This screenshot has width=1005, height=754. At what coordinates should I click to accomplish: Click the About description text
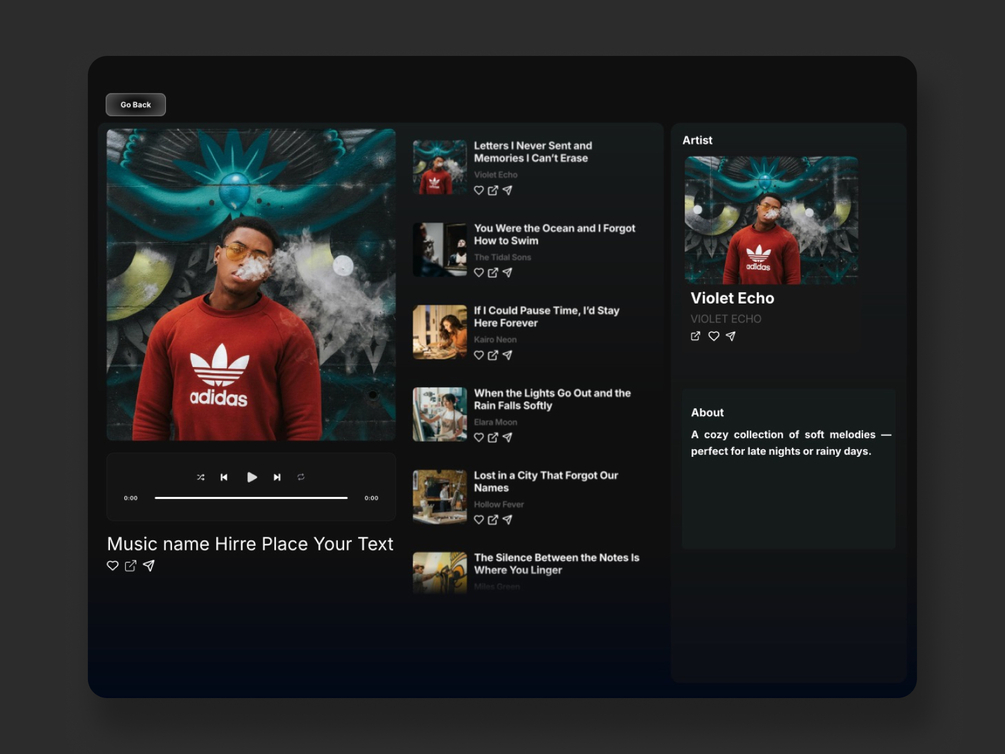[791, 443]
